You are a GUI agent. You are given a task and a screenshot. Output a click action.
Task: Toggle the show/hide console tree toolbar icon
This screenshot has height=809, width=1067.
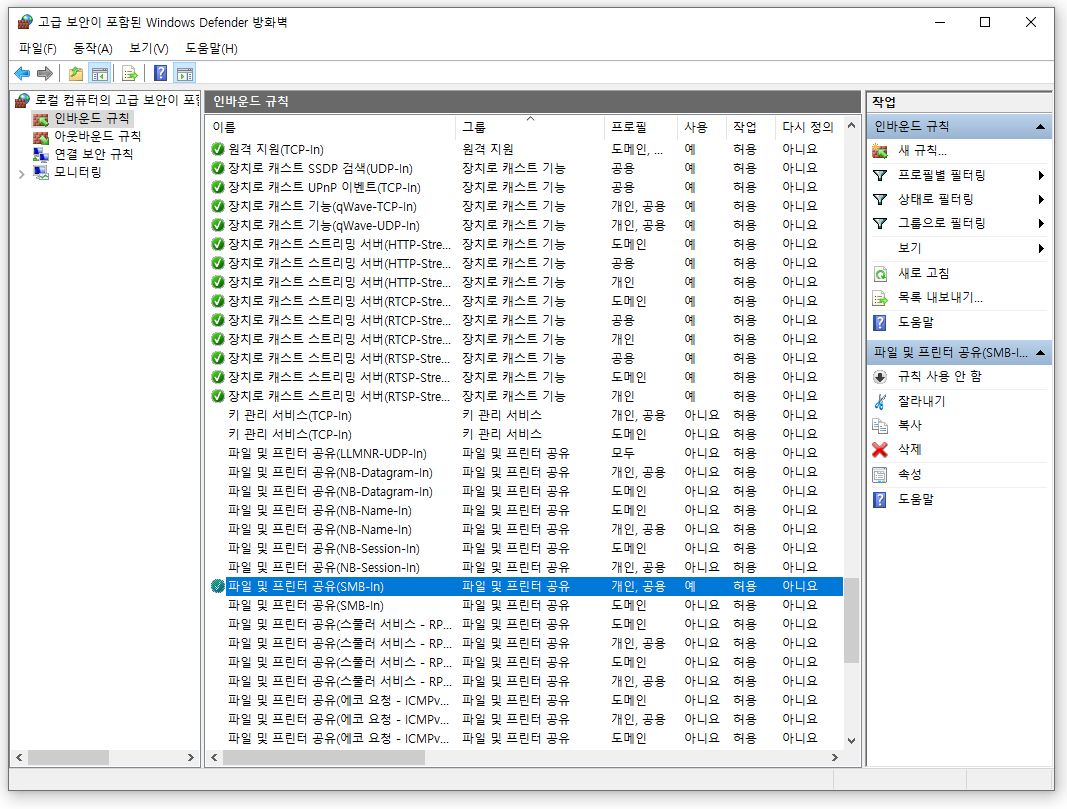click(100, 73)
